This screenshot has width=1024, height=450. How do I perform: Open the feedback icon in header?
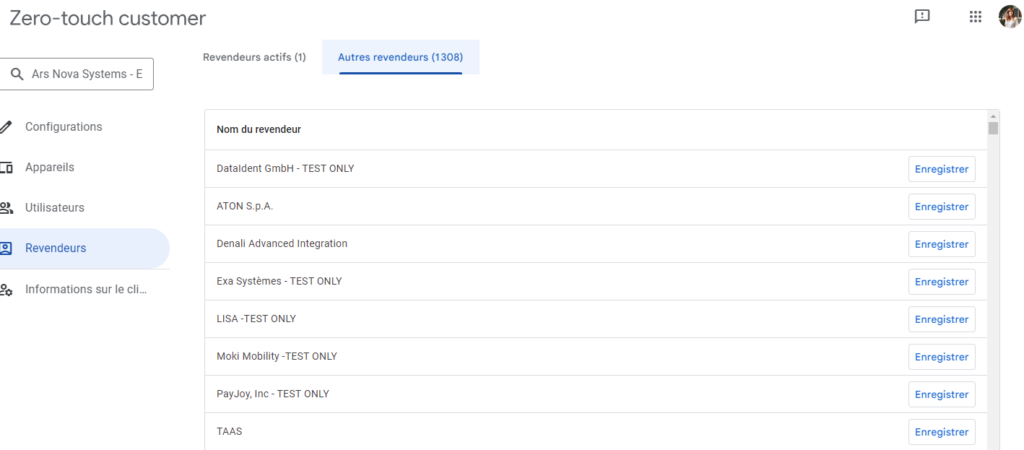click(921, 17)
